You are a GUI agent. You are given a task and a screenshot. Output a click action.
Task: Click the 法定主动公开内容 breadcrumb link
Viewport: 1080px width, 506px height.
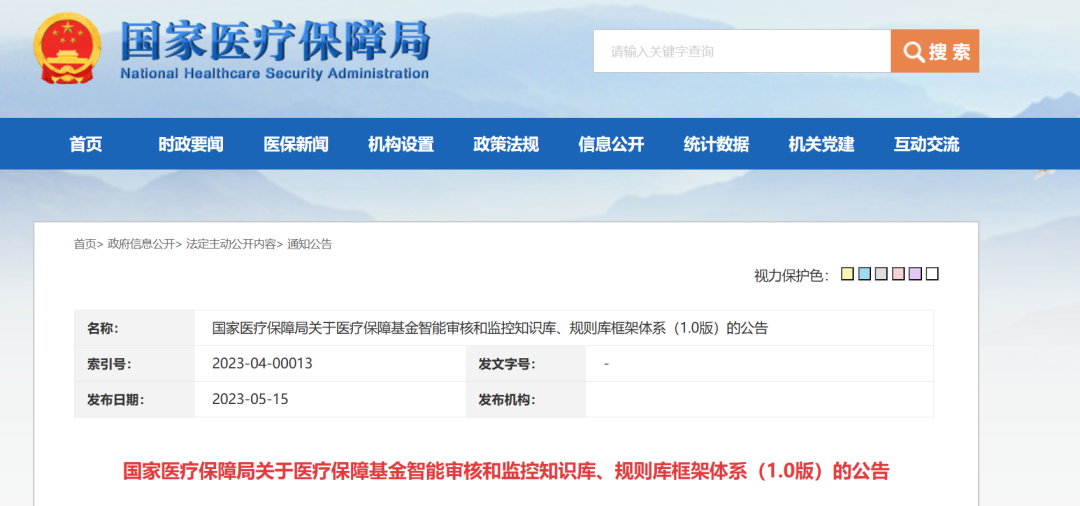(x=231, y=244)
